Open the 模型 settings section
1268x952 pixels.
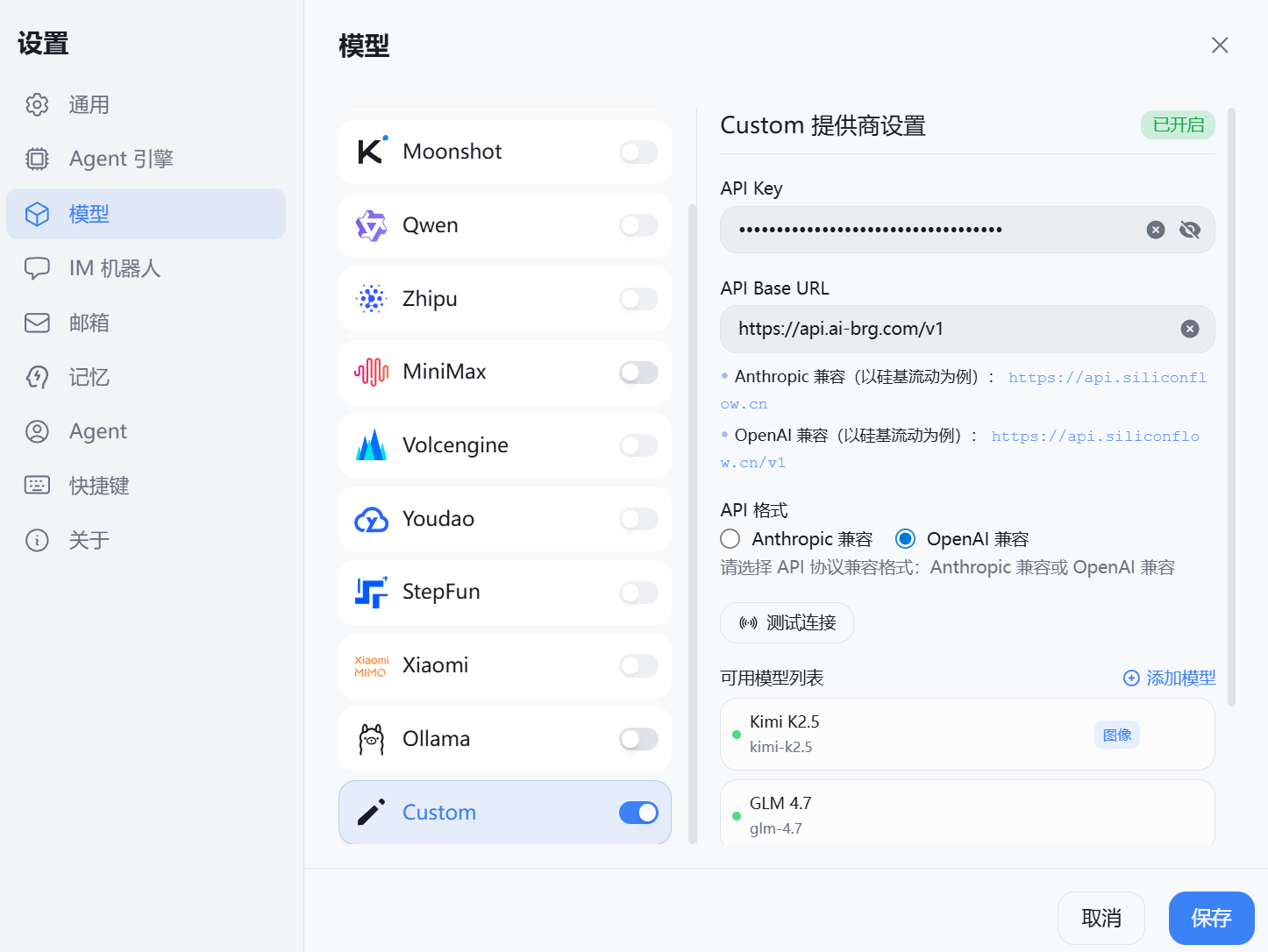point(89,213)
